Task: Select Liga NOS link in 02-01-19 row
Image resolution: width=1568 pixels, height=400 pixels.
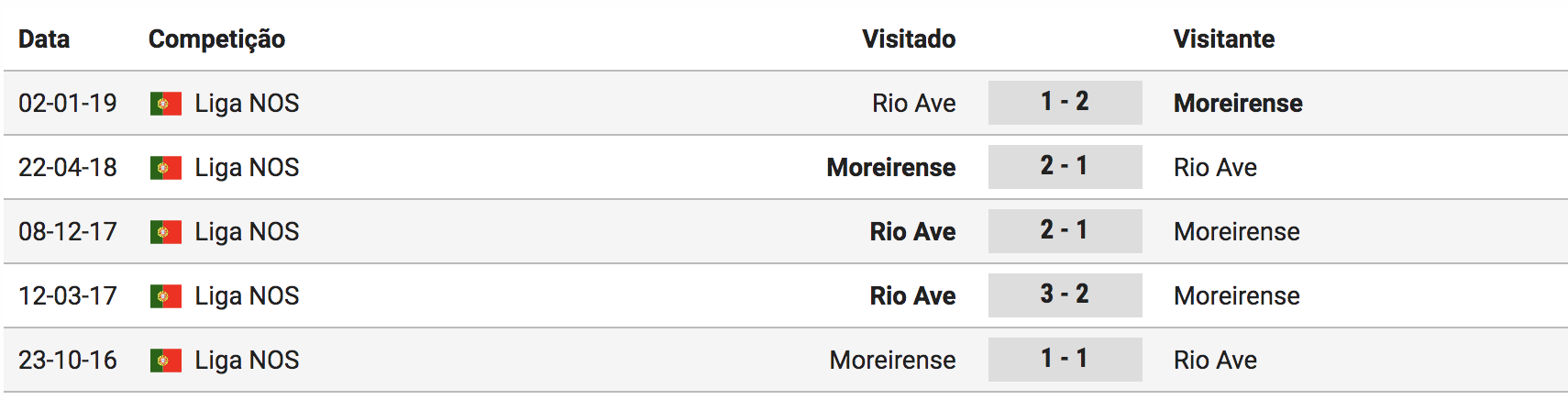Action: coord(247,104)
